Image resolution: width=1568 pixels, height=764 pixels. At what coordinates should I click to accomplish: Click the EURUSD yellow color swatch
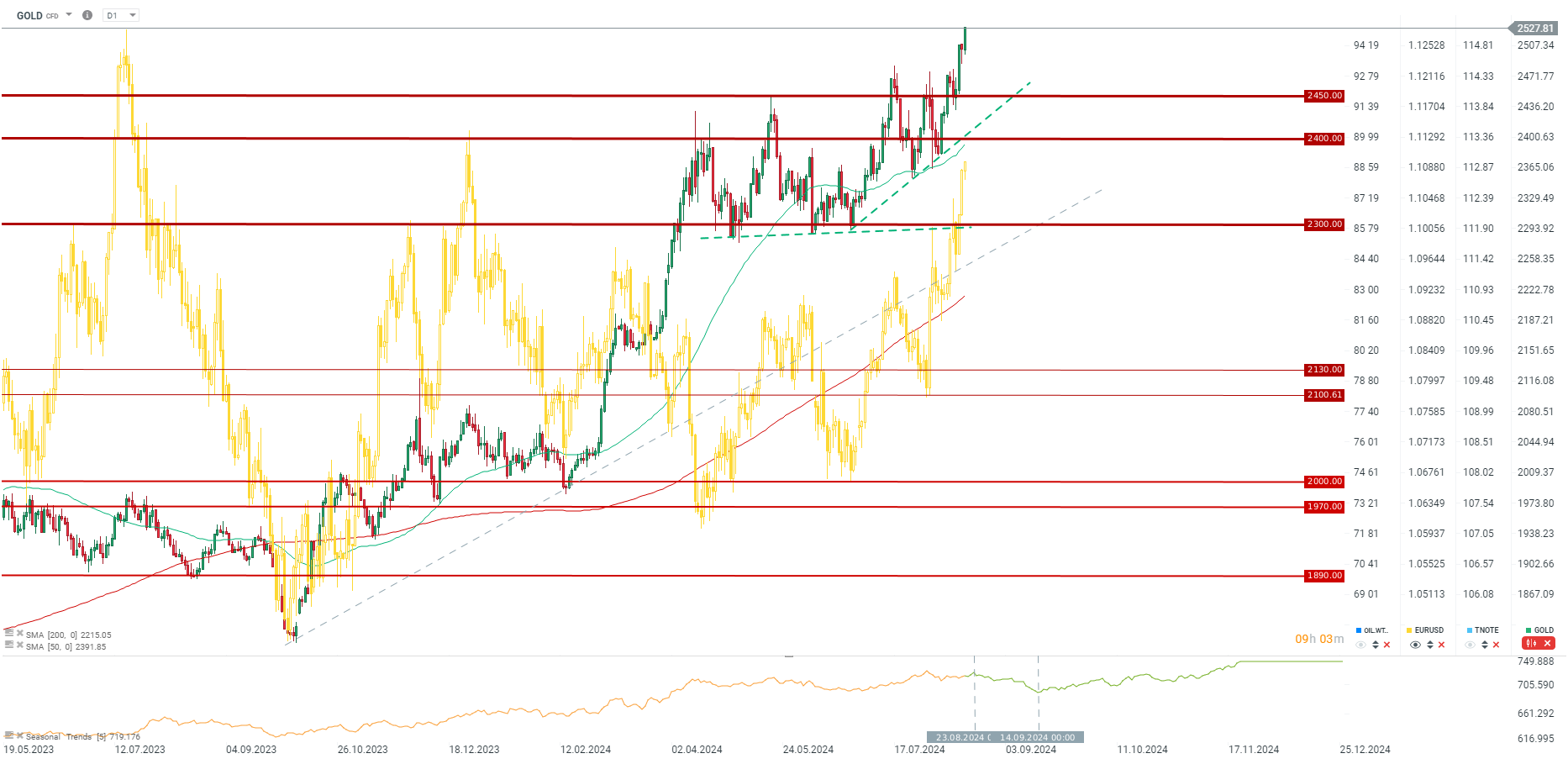click(1409, 630)
